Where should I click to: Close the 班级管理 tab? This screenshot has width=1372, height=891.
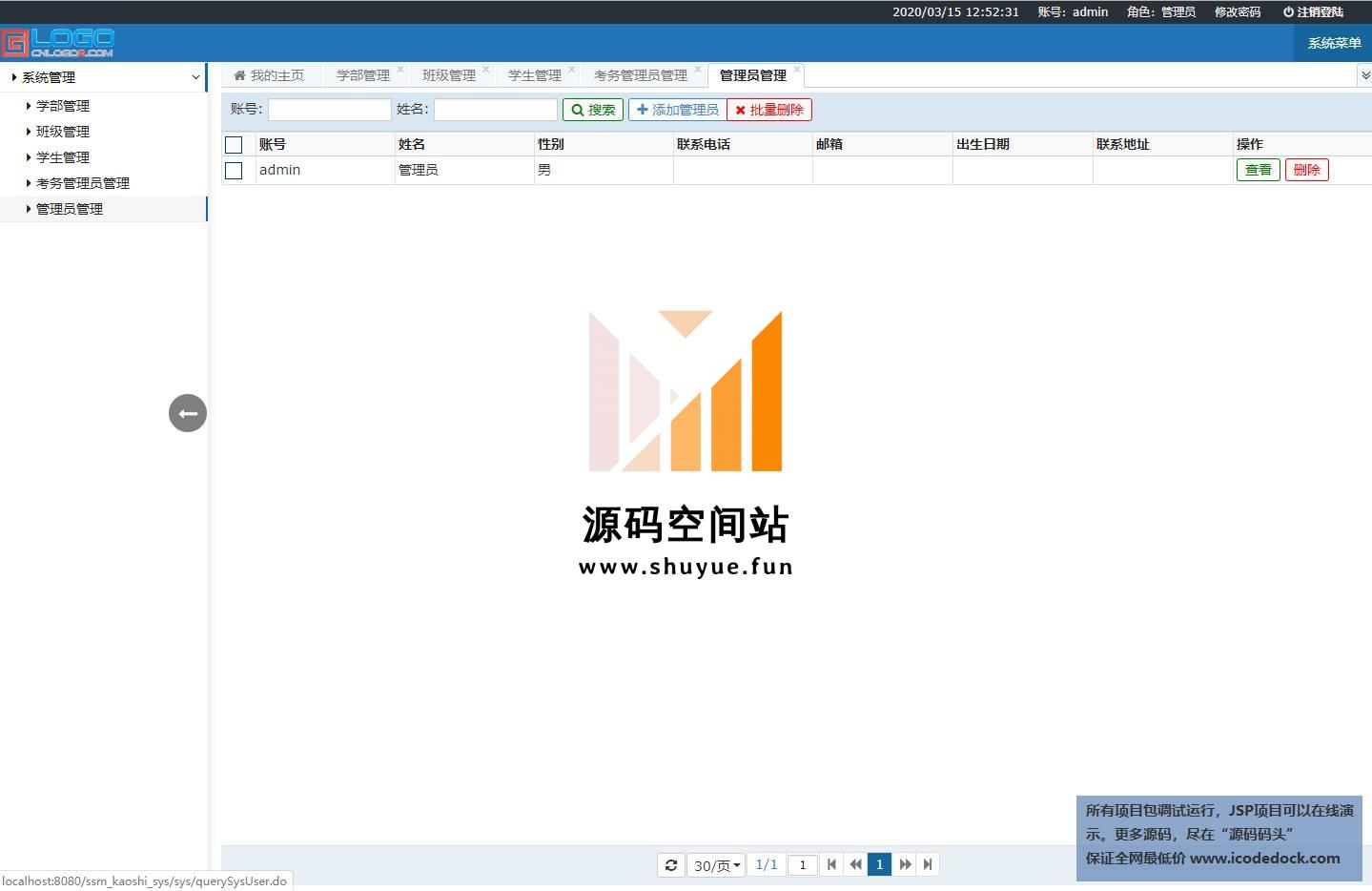tap(486, 69)
